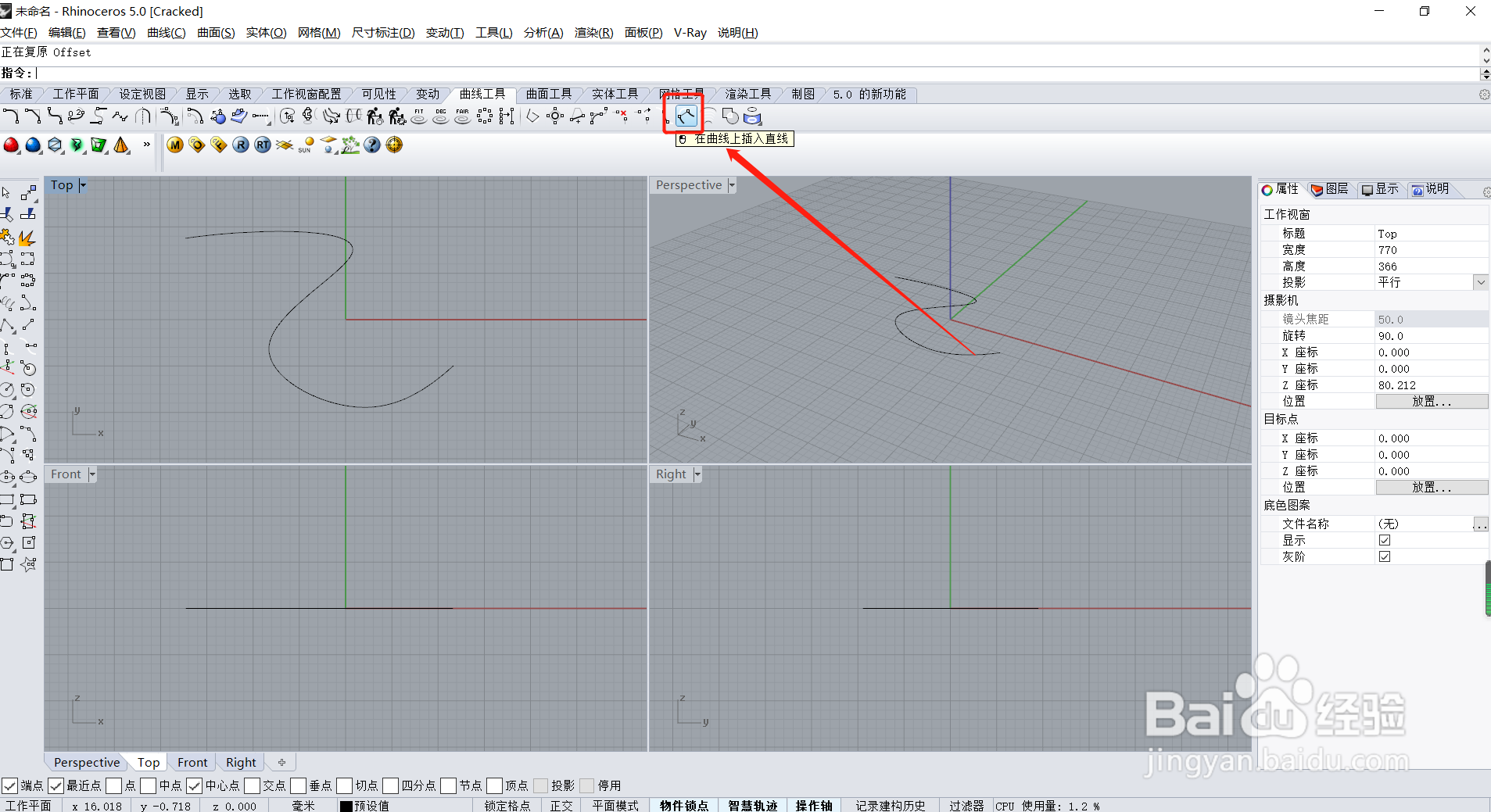
Task: Open the Right viewport dropdown arrow
Action: click(x=697, y=474)
